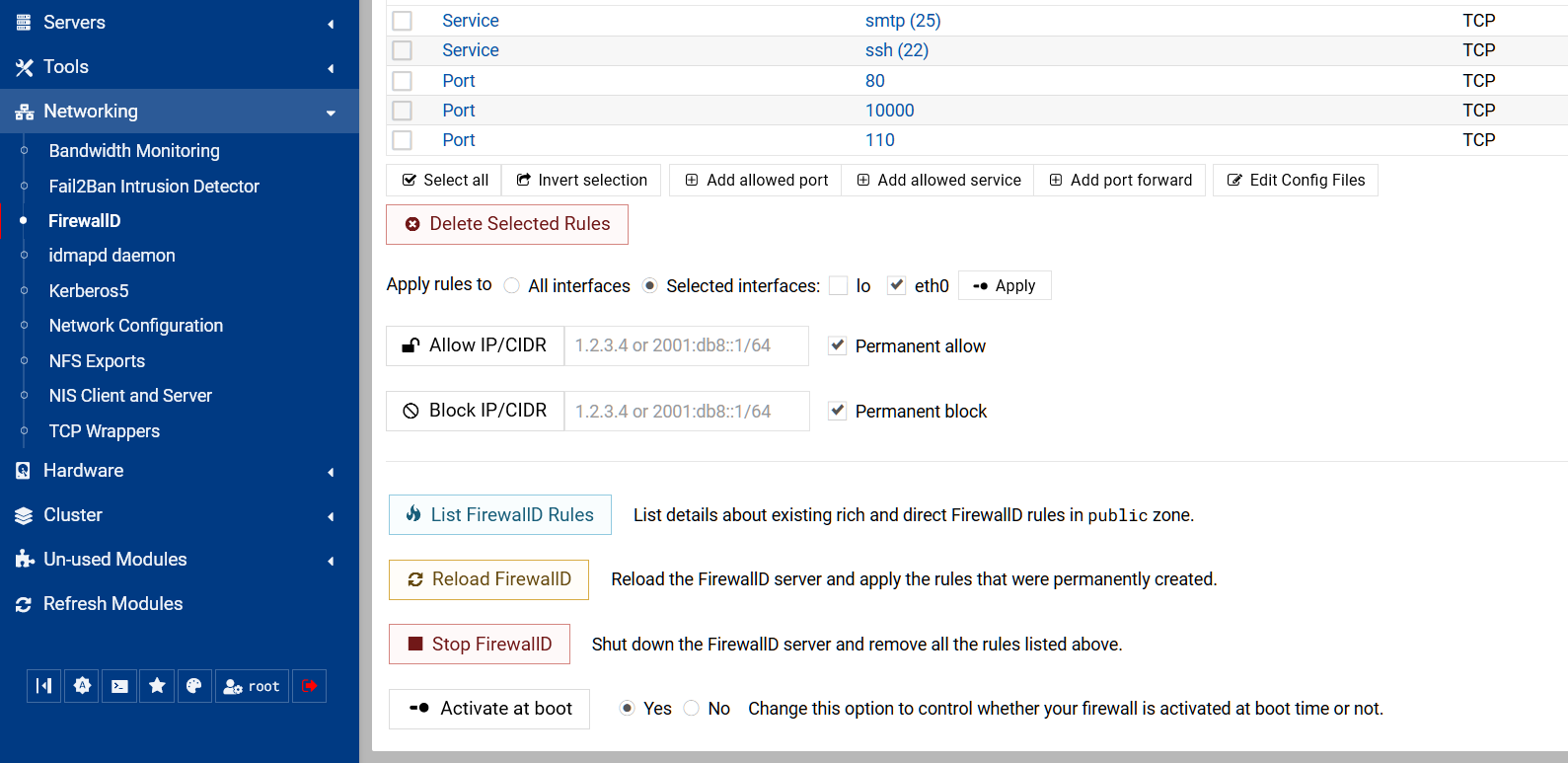
Task: Go to Network Configuration in sidebar
Action: coord(136,326)
